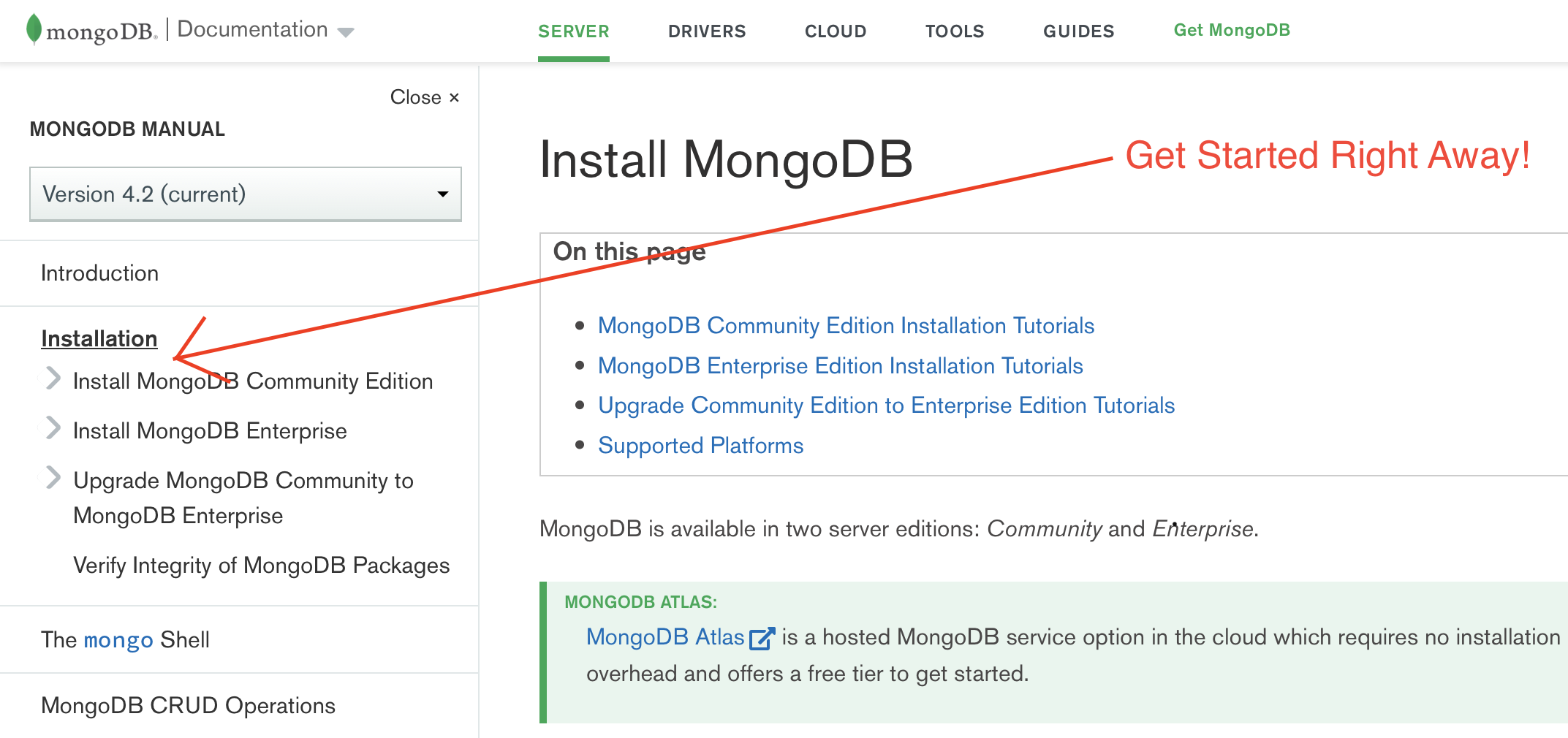Select the TOOLS tab

point(955,31)
